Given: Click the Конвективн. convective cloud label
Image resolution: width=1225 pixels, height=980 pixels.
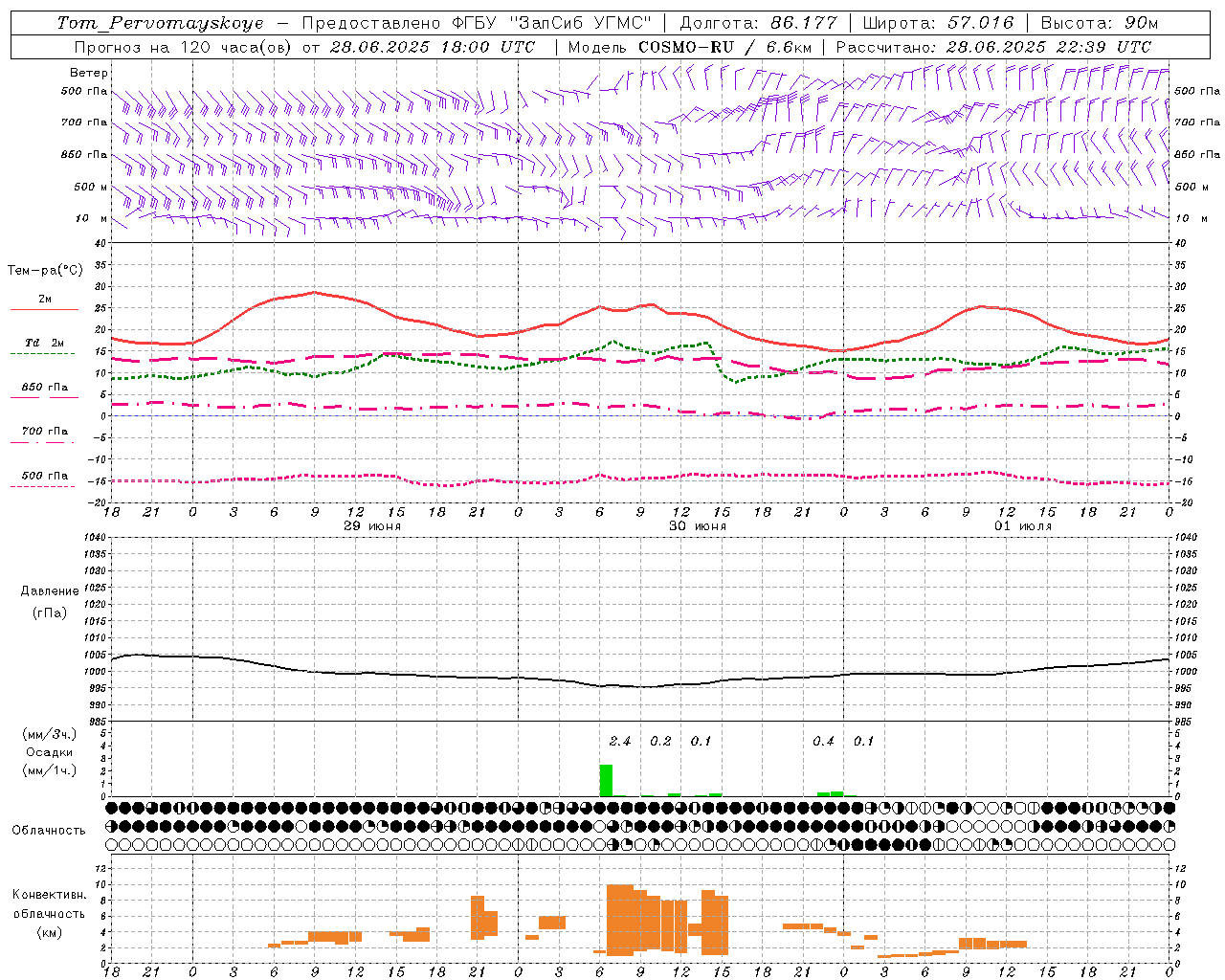Looking at the screenshot, I should [x=50, y=895].
